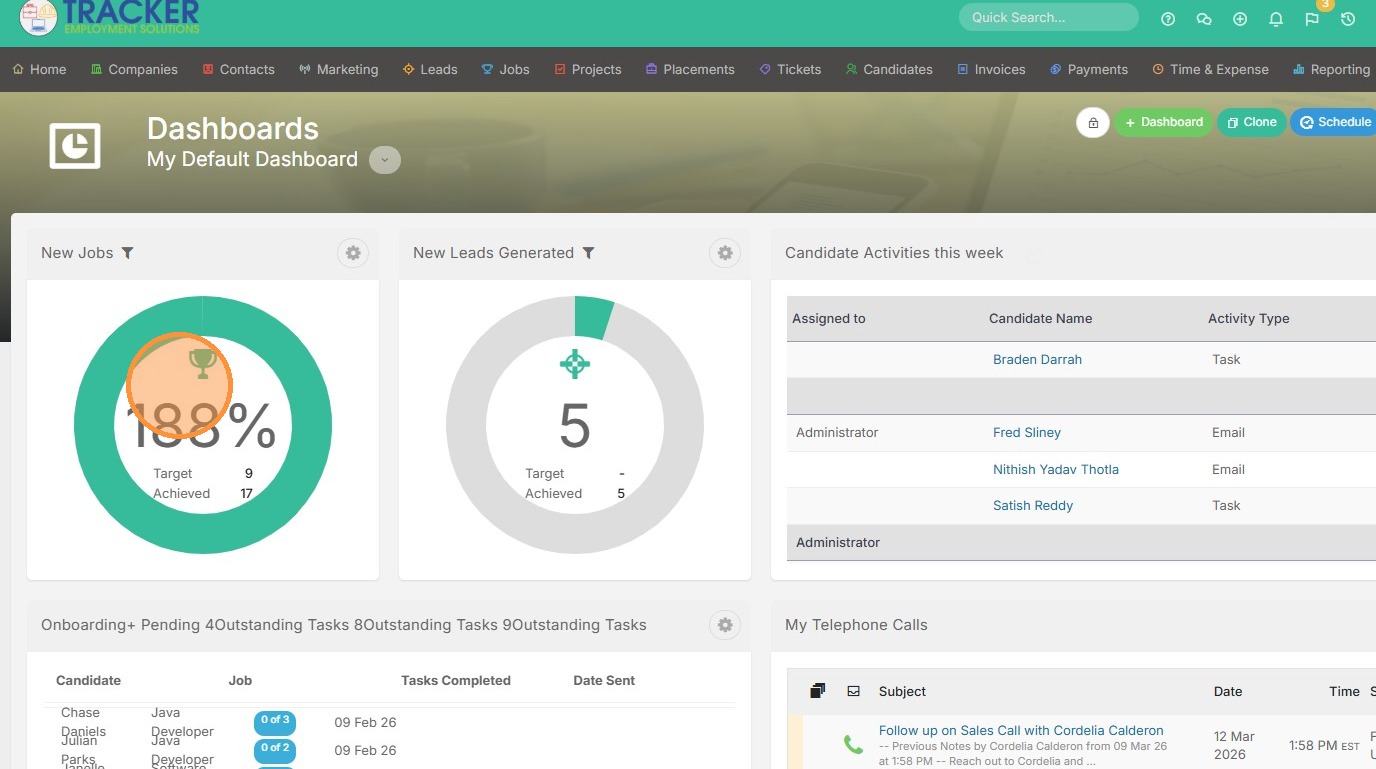
Task: Expand the My Default Dashboard dropdown
Action: pos(385,160)
